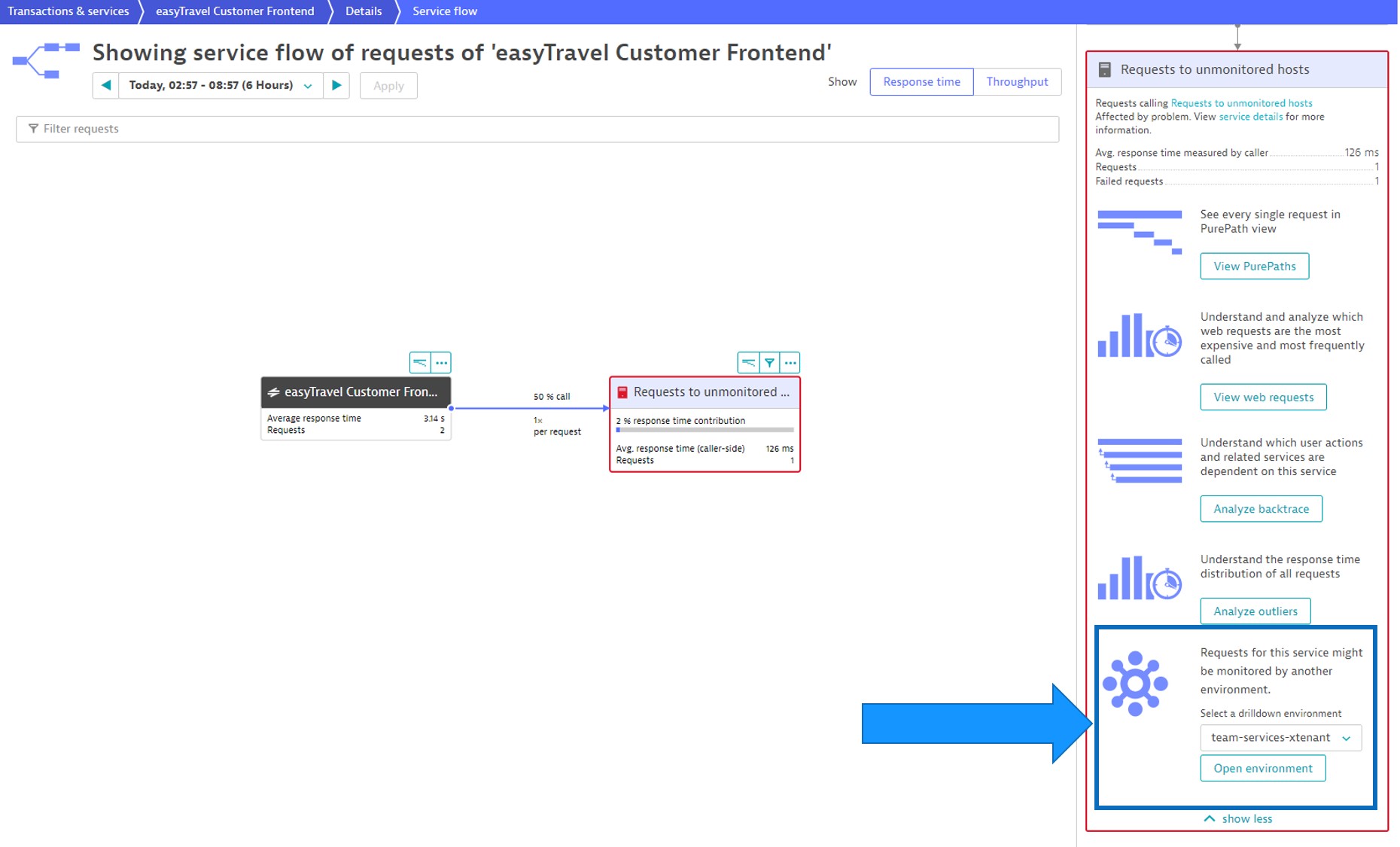Click filter icon above Requests to unmonitored node
The height and width of the screenshot is (847, 1400).
point(769,362)
